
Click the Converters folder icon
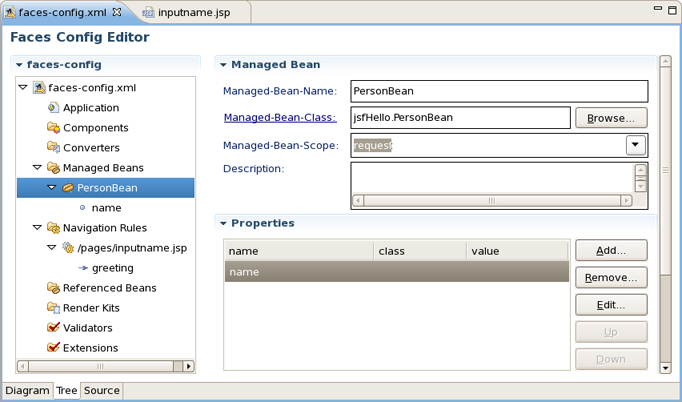tap(53, 148)
